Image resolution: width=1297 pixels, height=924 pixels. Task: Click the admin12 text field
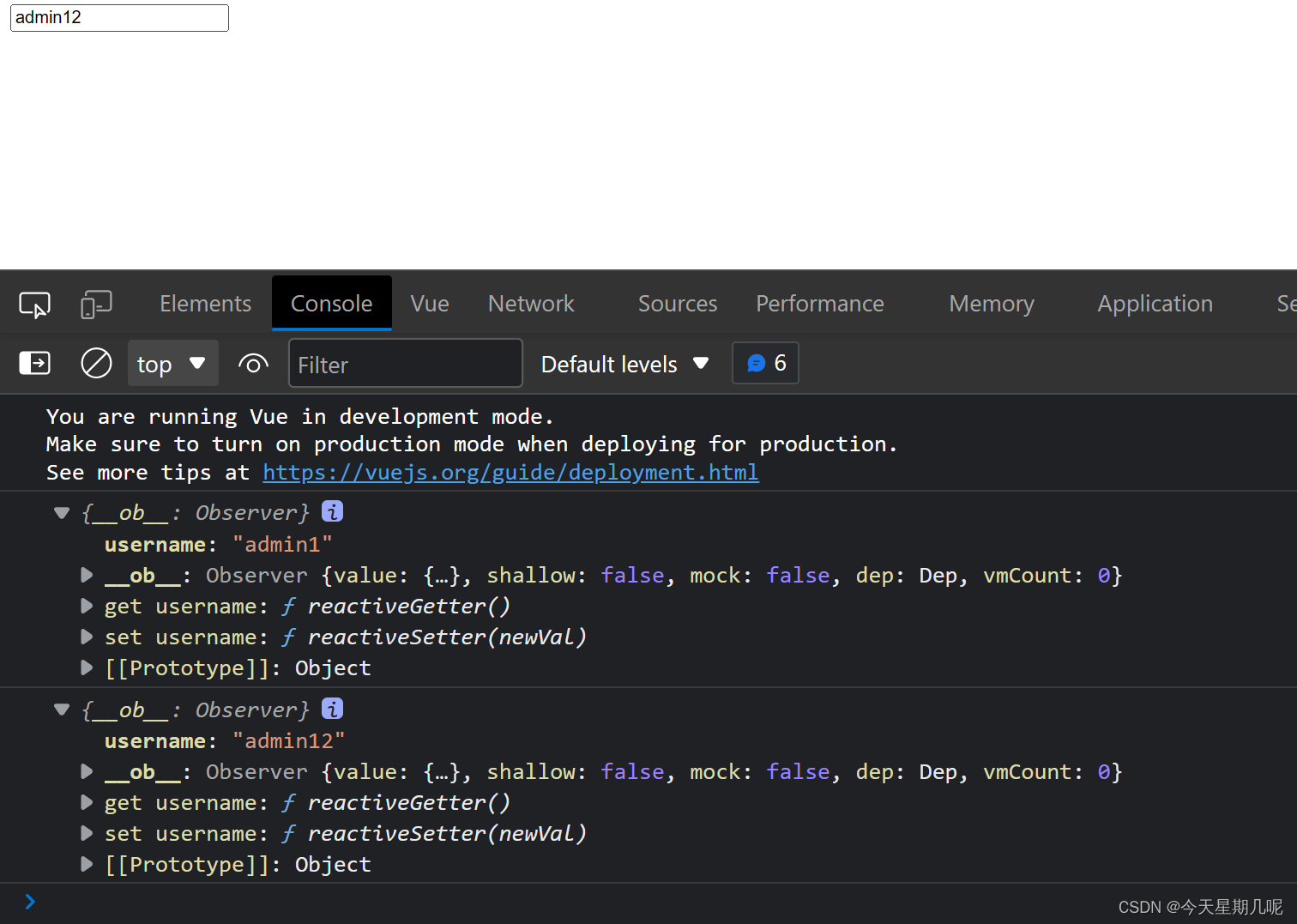pyautogui.click(x=119, y=17)
